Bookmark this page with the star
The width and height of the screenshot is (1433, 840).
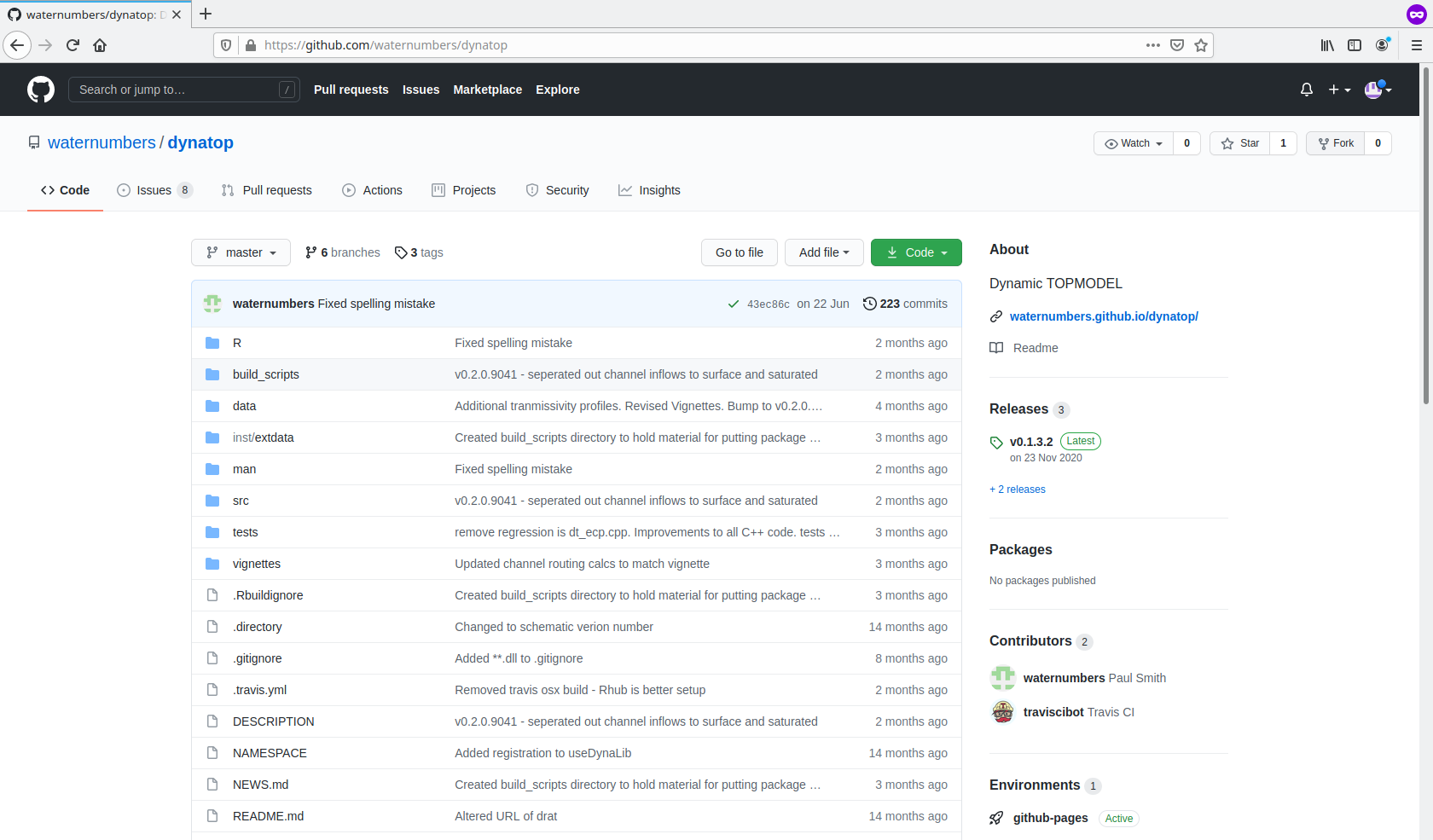(1201, 45)
